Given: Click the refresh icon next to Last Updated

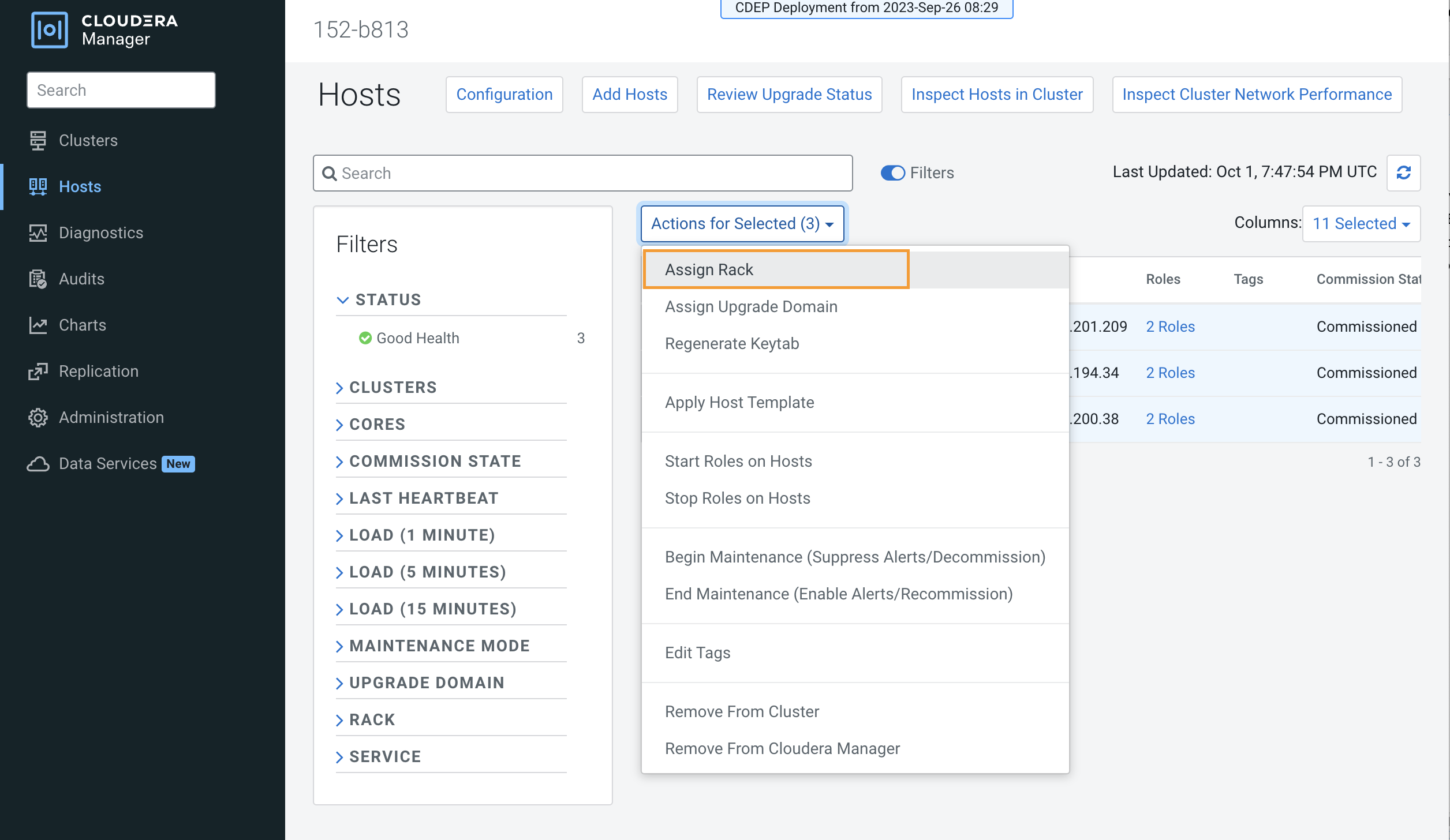Looking at the screenshot, I should pos(1403,172).
